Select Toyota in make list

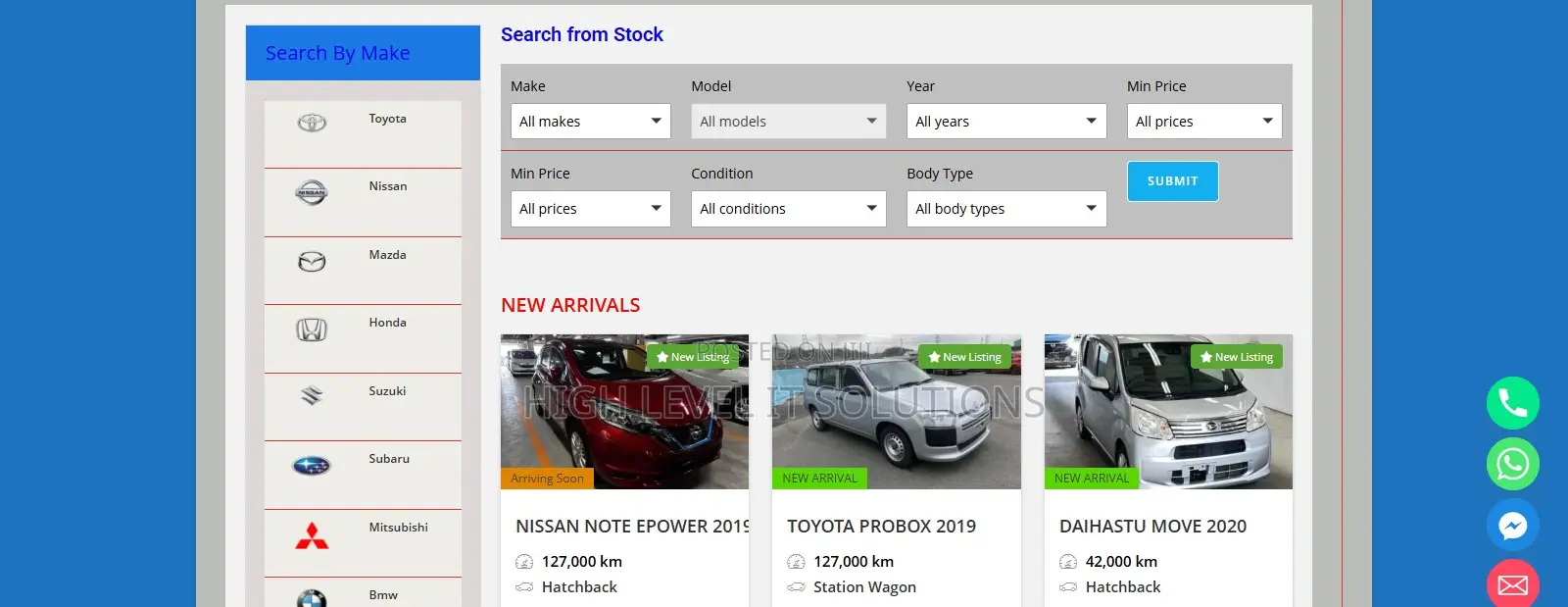click(387, 119)
